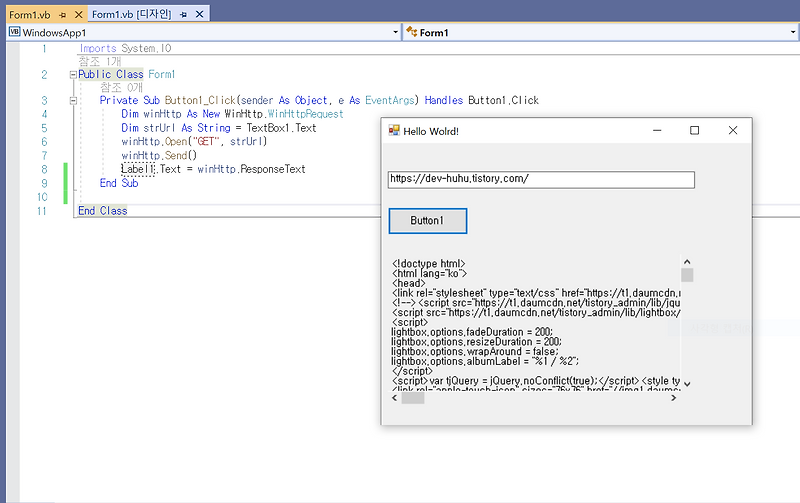The height and width of the screenshot is (503, 800).
Task: Open the Form1 class dropdown
Action: pos(792,33)
